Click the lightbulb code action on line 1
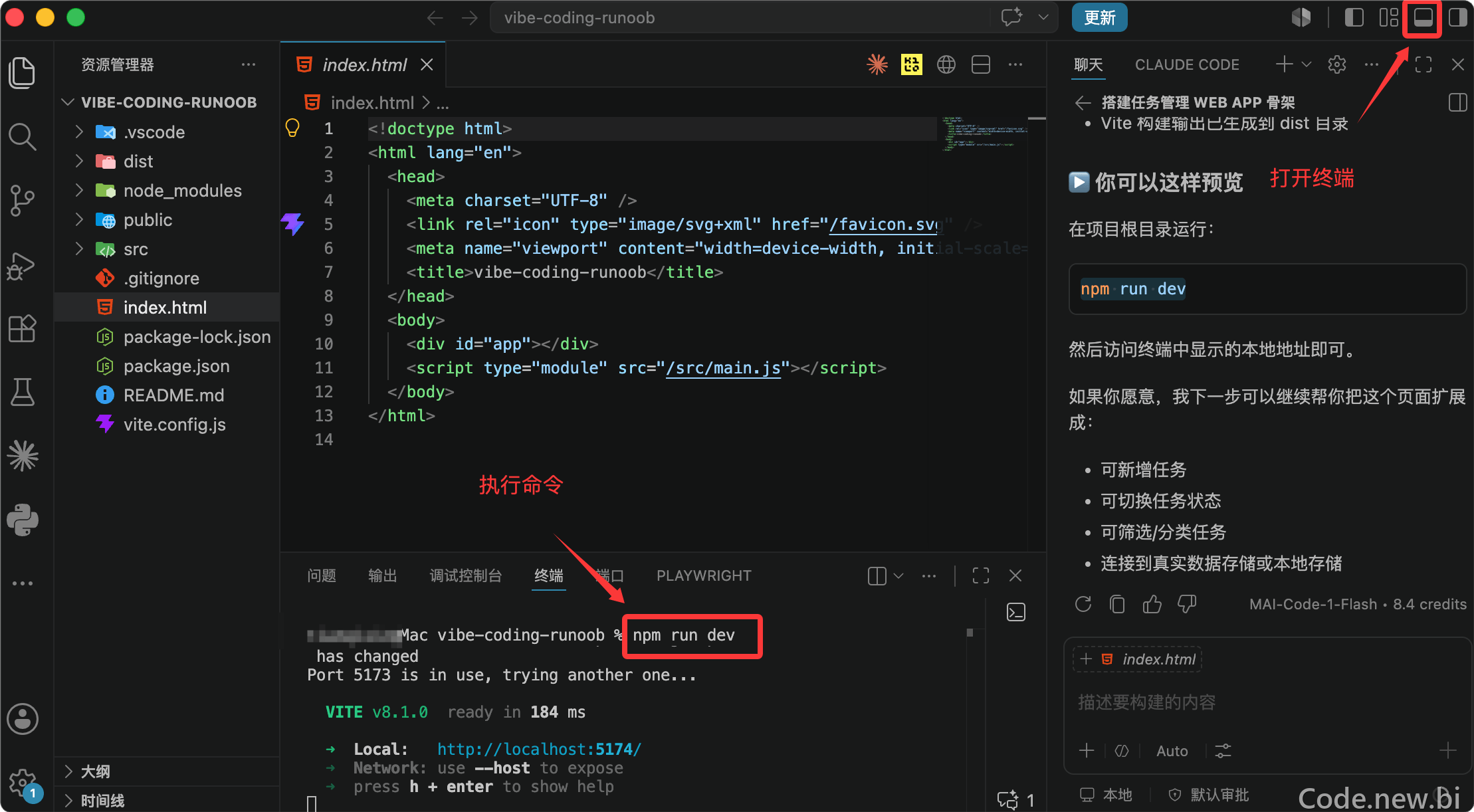This screenshot has width=1474, height=812. click(x=292, y=128)
